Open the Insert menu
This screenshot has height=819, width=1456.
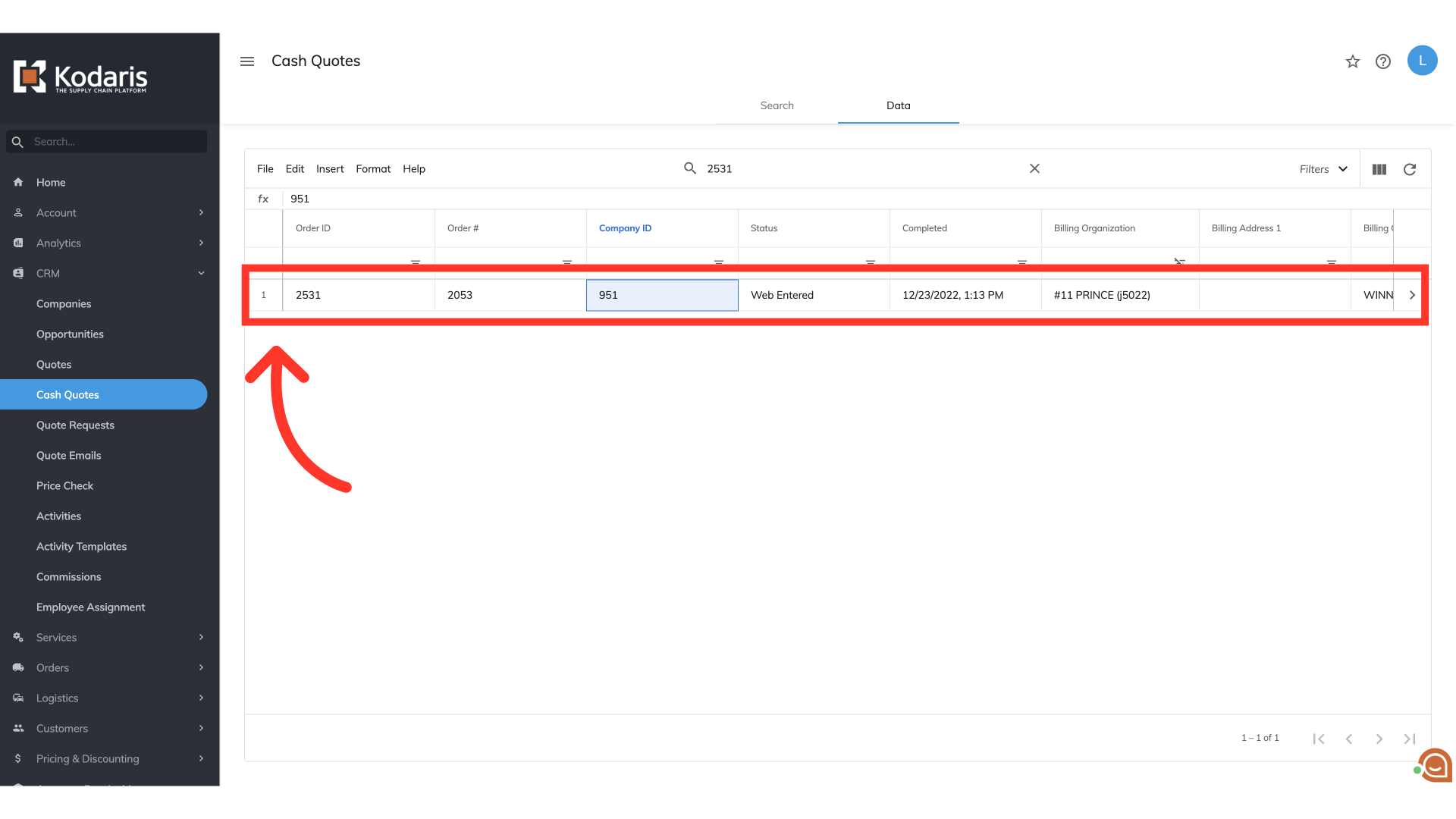point(330,169)
